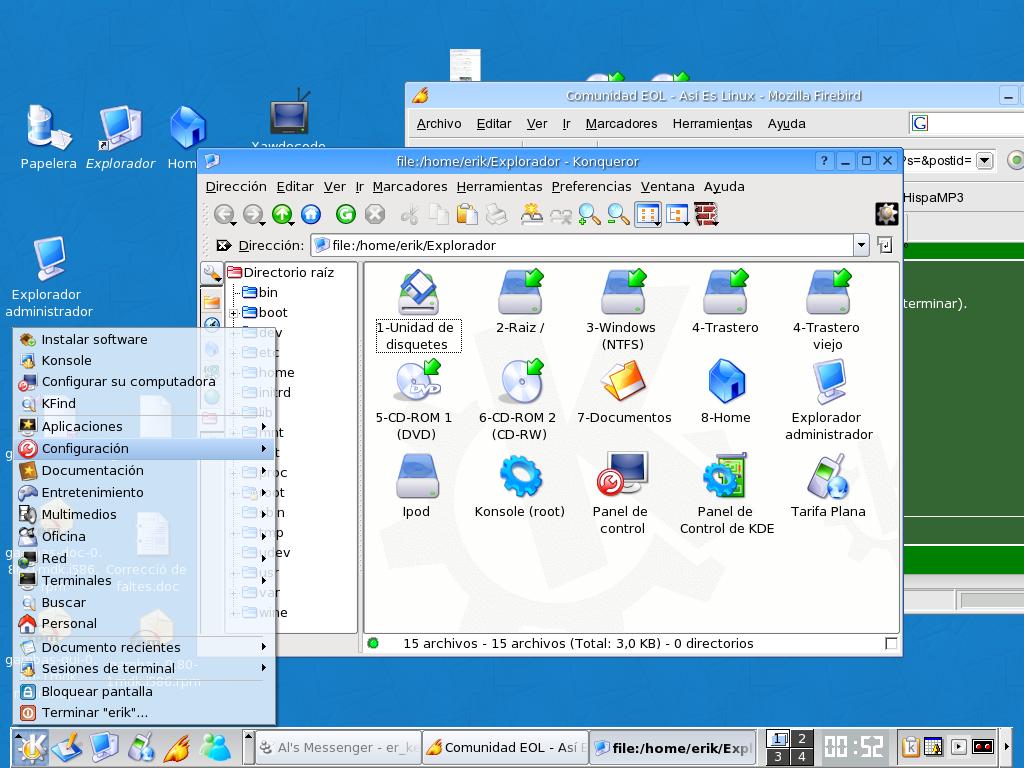Image resolution: width=1024 pixels, height=768 pixels.
Task: Switch to virtual desktop 2 in pager
Action: 801,740
